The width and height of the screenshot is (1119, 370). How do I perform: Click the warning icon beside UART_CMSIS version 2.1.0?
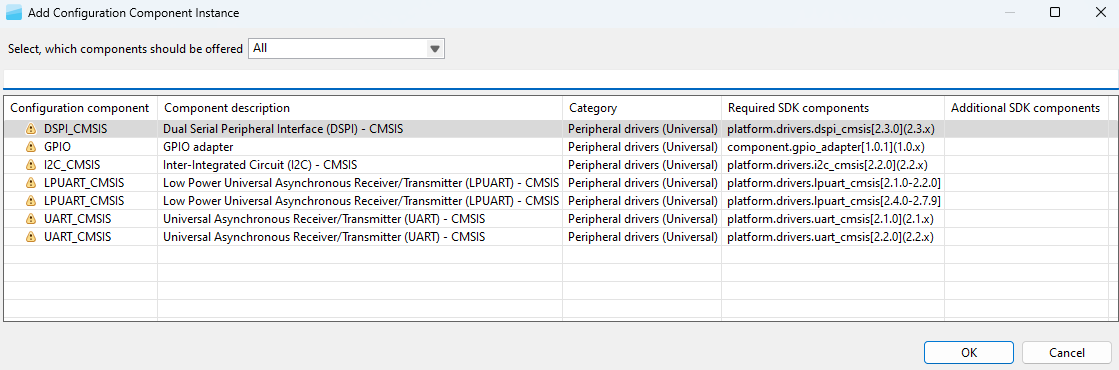(30, 219)
